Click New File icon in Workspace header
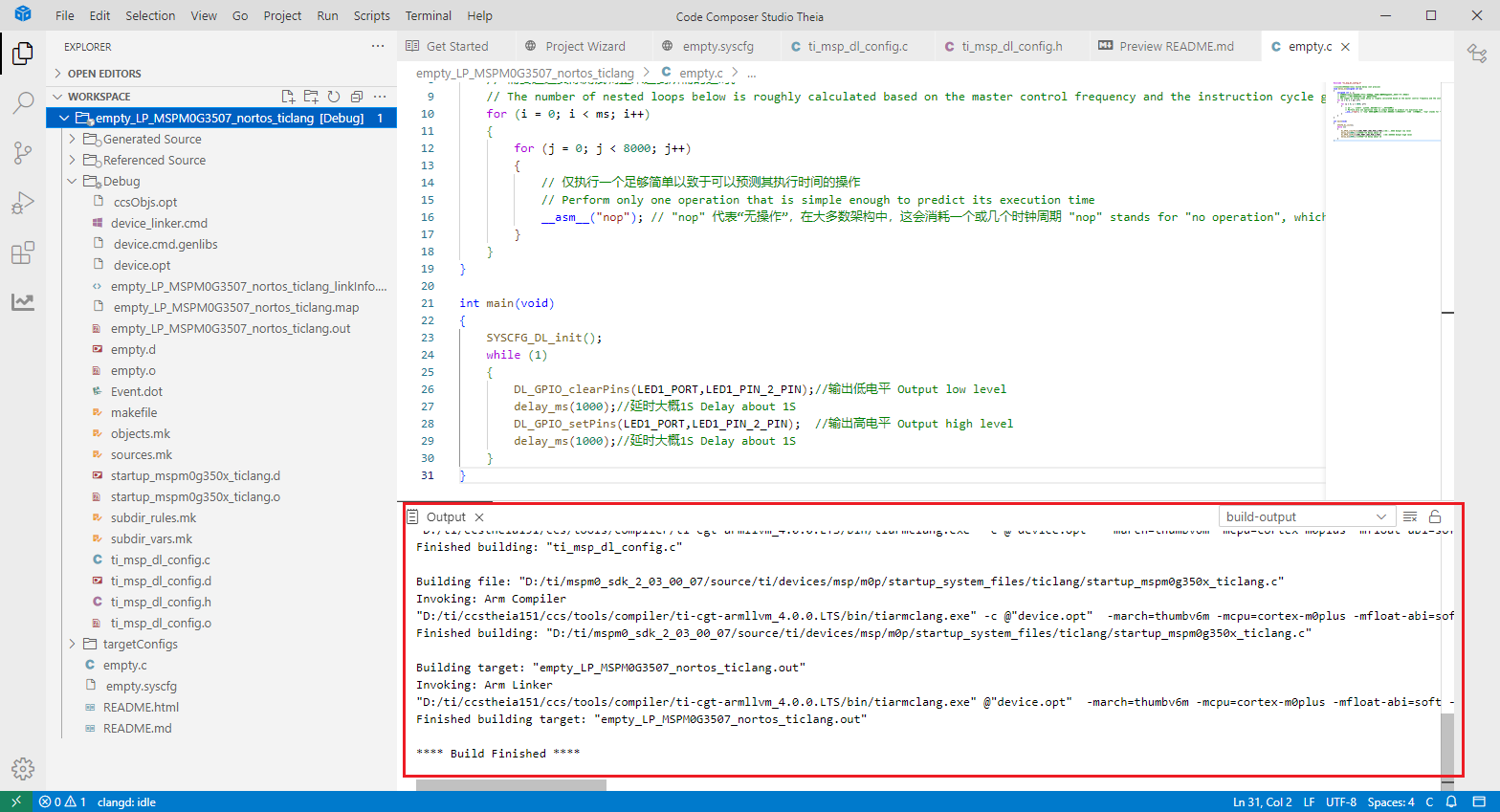Image resolution: width=1500 pixels, height=812 pixels. tap(288, 97)
